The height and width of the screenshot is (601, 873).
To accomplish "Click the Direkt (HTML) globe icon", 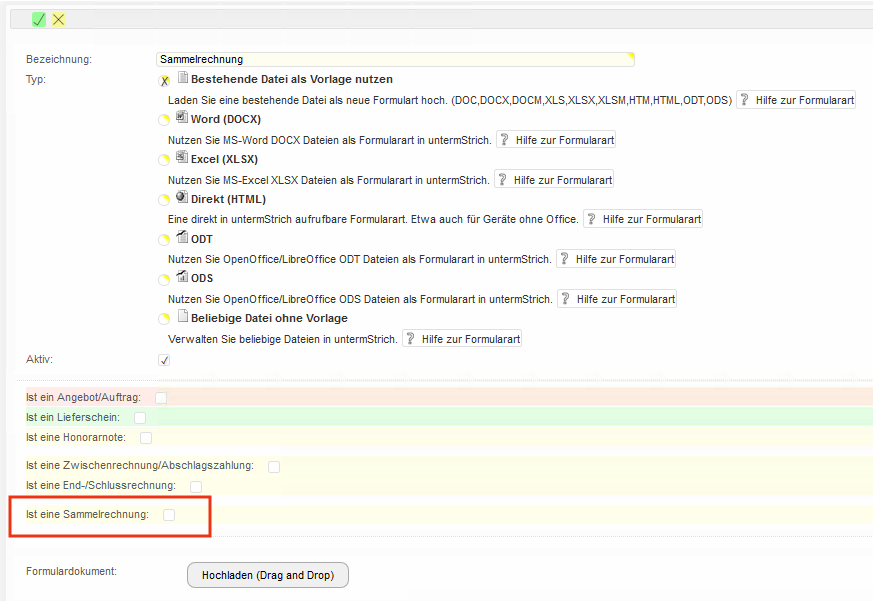I will [x=182, y=198].
